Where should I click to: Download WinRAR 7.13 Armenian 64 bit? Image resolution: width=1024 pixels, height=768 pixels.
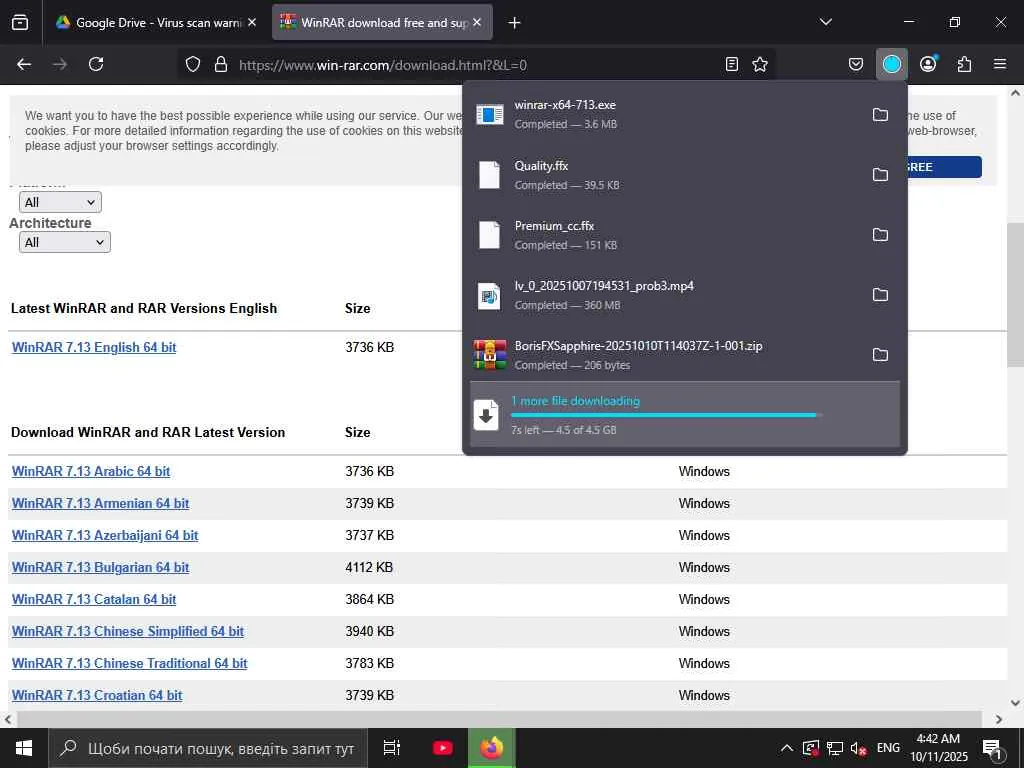101,504
